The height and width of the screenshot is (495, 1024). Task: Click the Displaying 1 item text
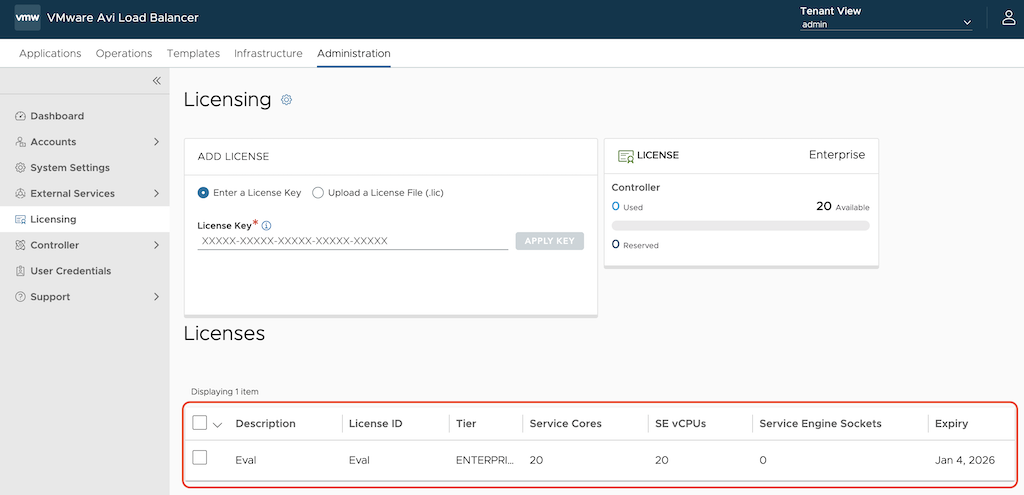(225, 392)
